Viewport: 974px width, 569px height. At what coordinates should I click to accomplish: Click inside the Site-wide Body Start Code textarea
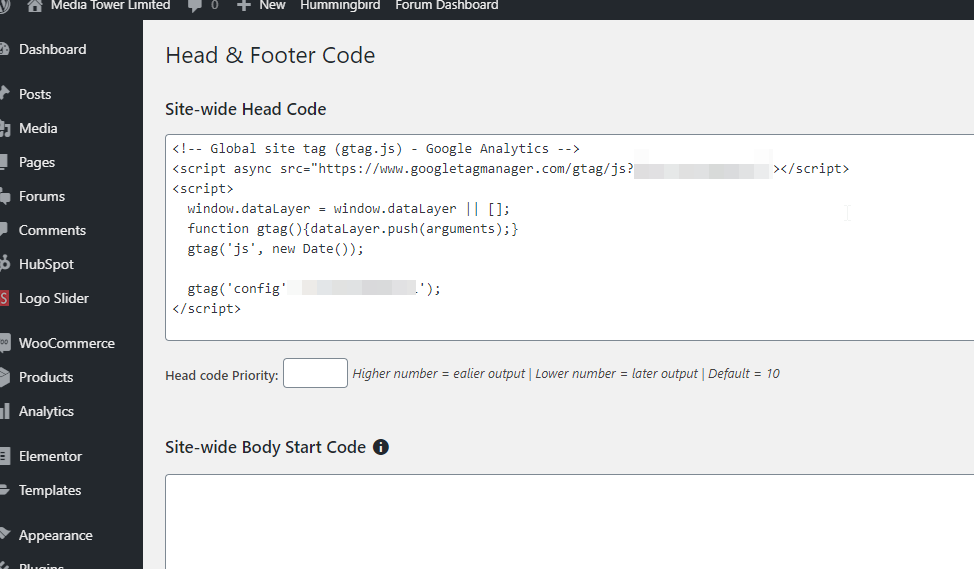(570, 522)
